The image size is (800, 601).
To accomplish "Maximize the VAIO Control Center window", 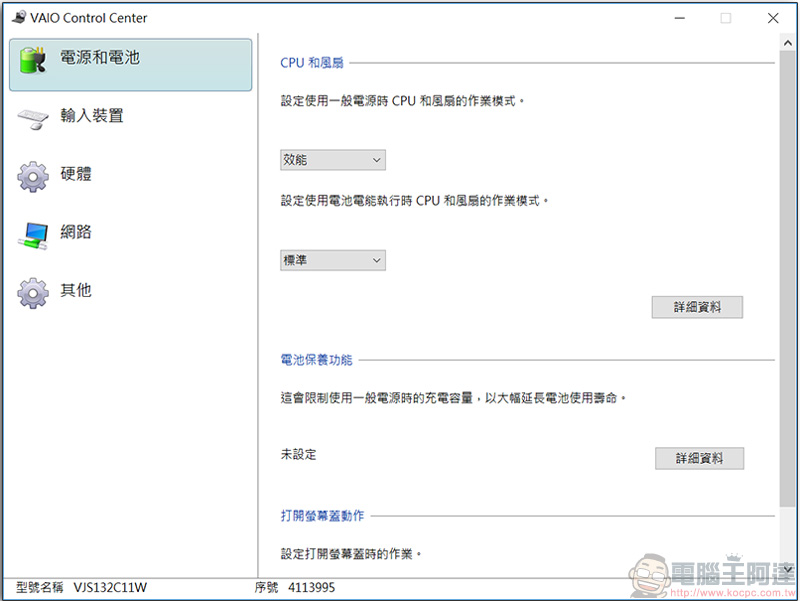I will coord(726,18).
